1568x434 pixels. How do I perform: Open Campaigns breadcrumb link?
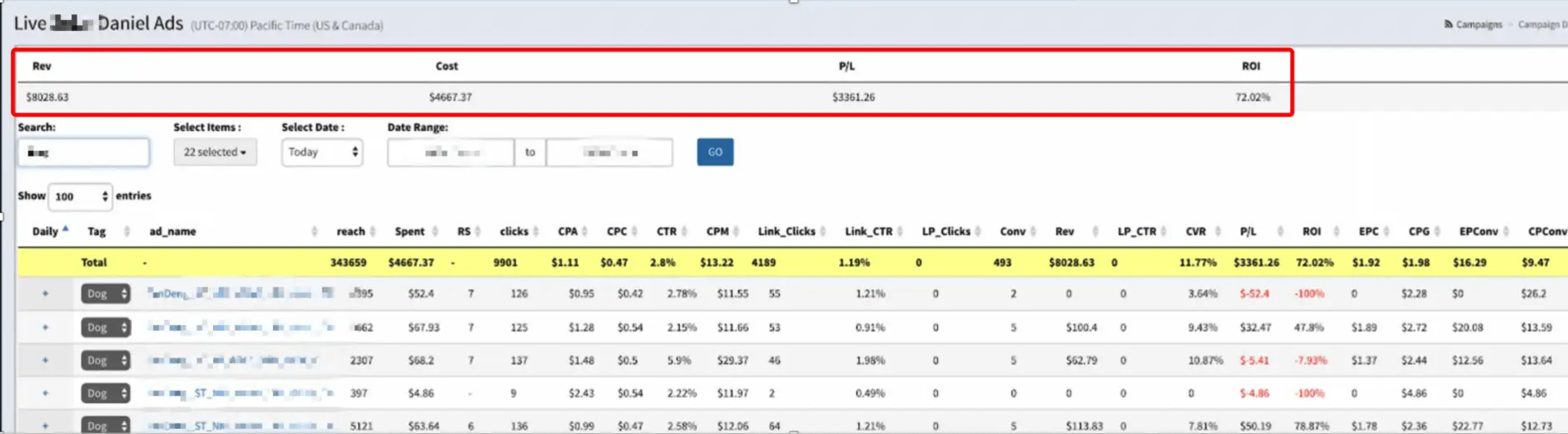[1478, 25]
